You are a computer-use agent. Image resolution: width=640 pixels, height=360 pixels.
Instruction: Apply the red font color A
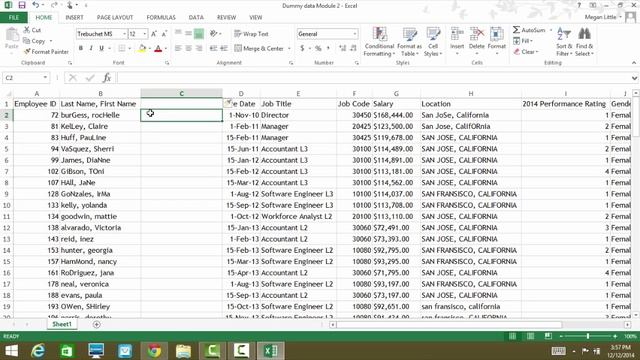[158, 49]
